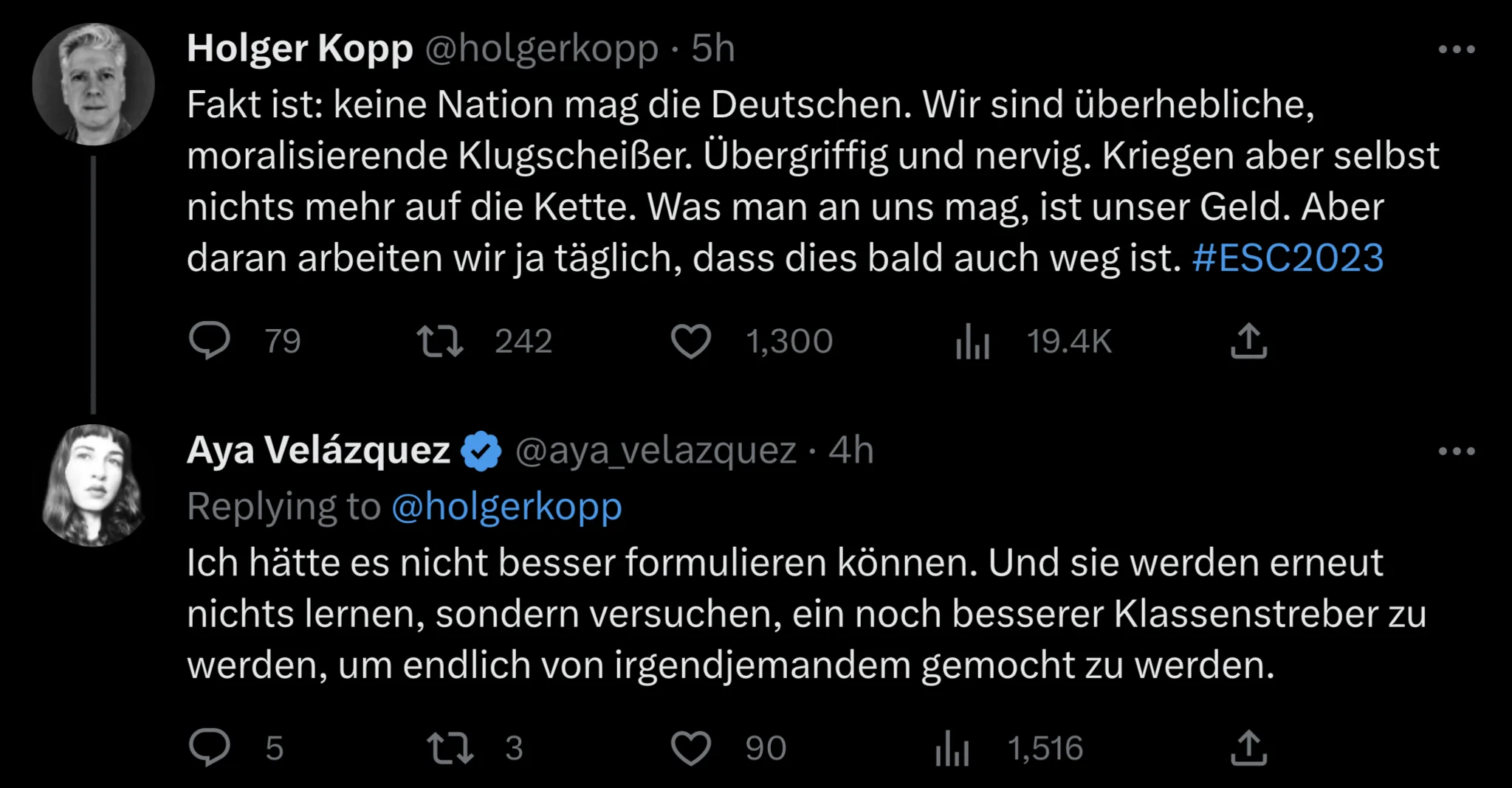The height and width of the screenshot is (788, 1512).
Task: Like Holger Kopp's tweet
Action: coord(690,341)
